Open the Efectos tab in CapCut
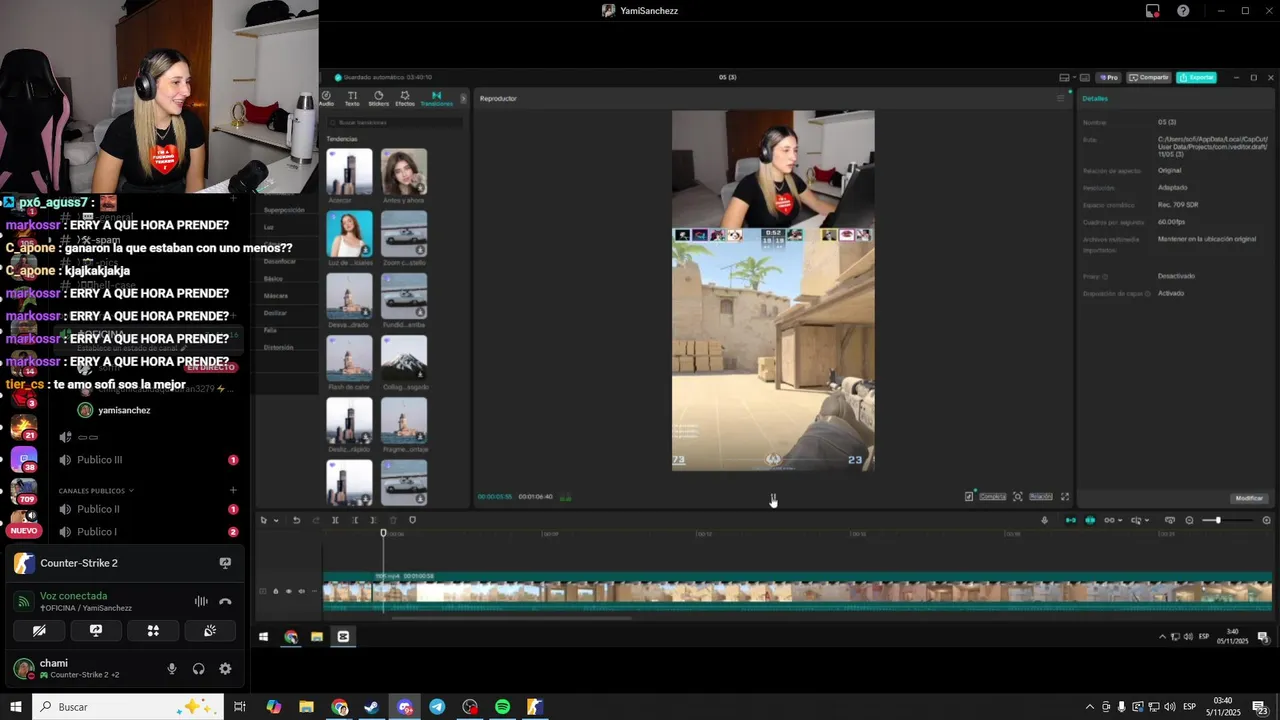 click(404, 98)
